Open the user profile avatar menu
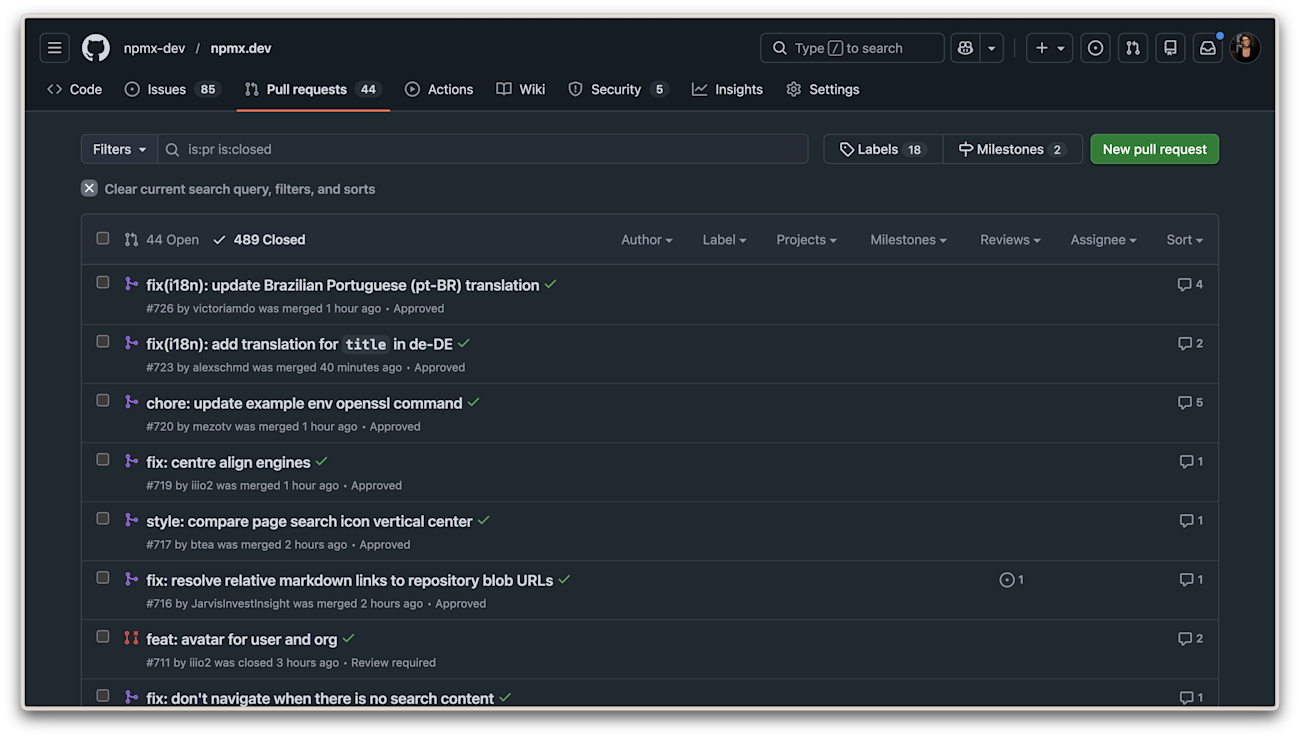Image resolution: width=1300 pixels, height=738 pixels. [1245, 48]
